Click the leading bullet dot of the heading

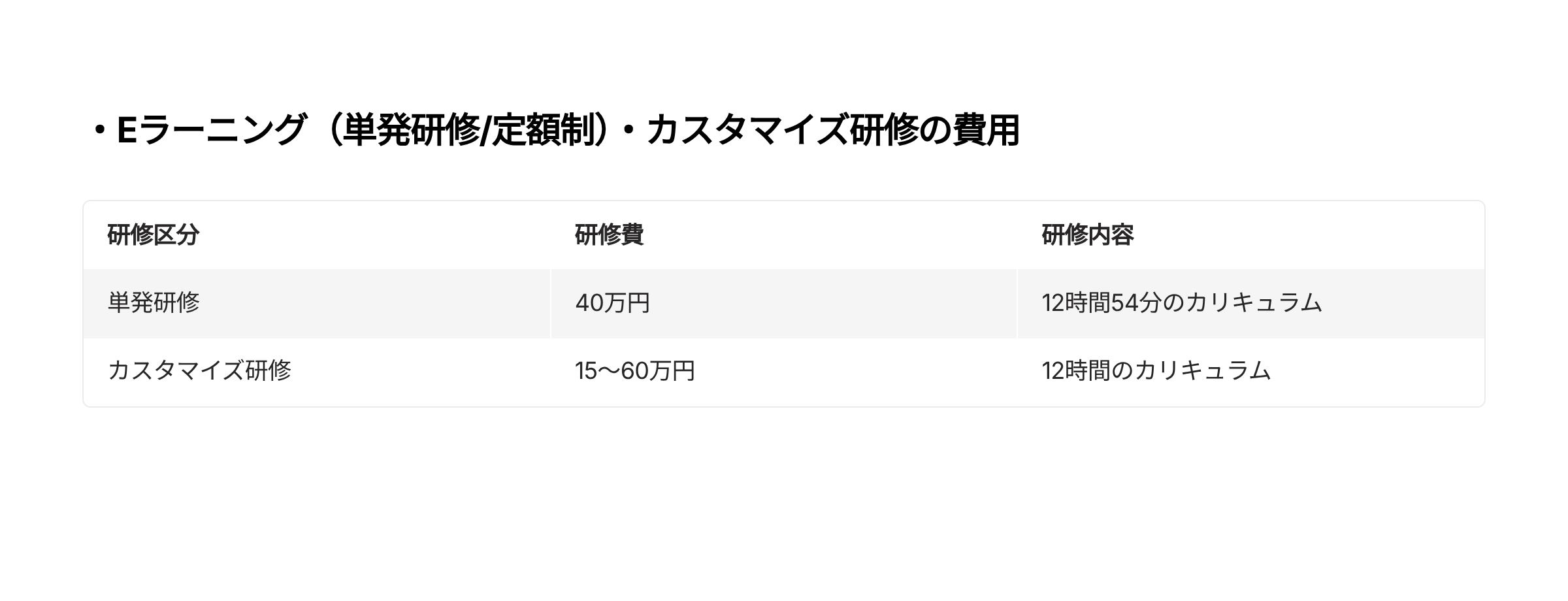coord(100,131)
